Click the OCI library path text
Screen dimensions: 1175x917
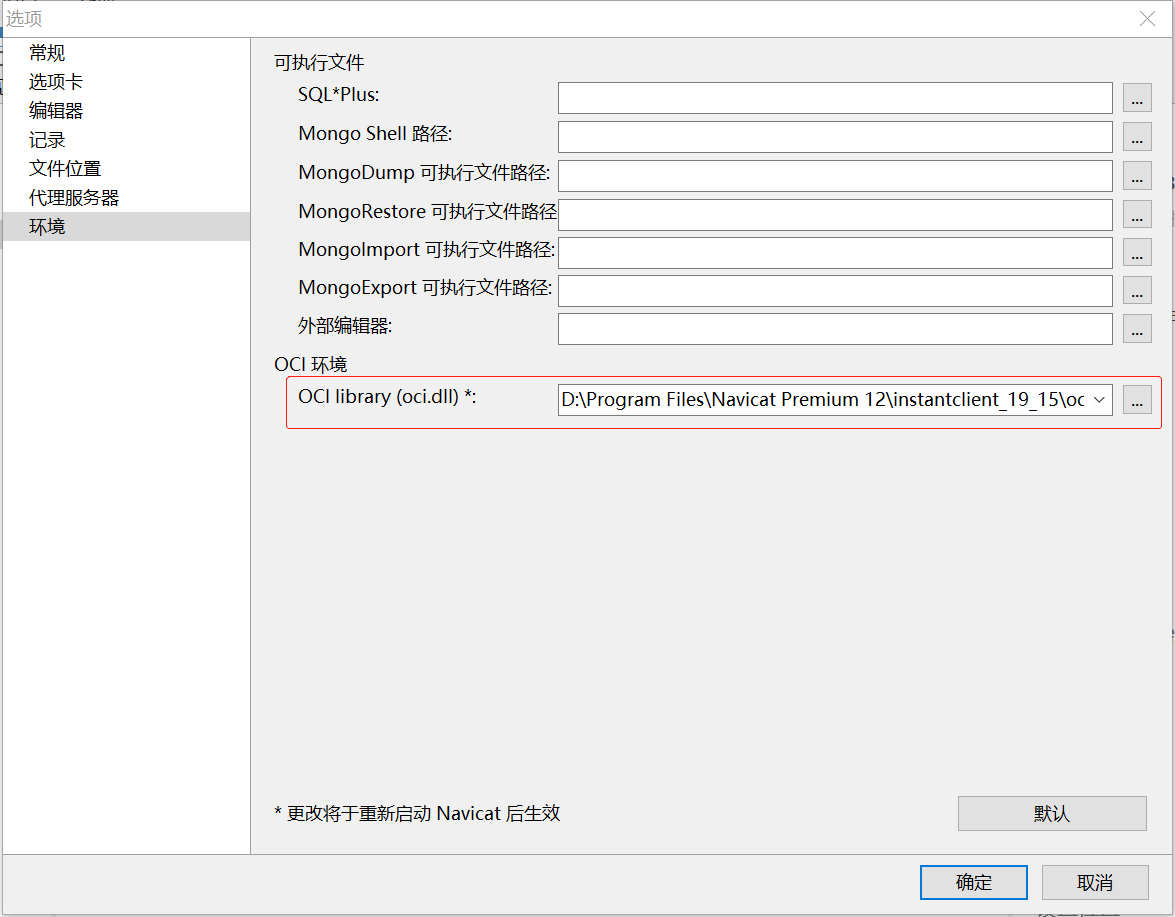click(823, 400)
